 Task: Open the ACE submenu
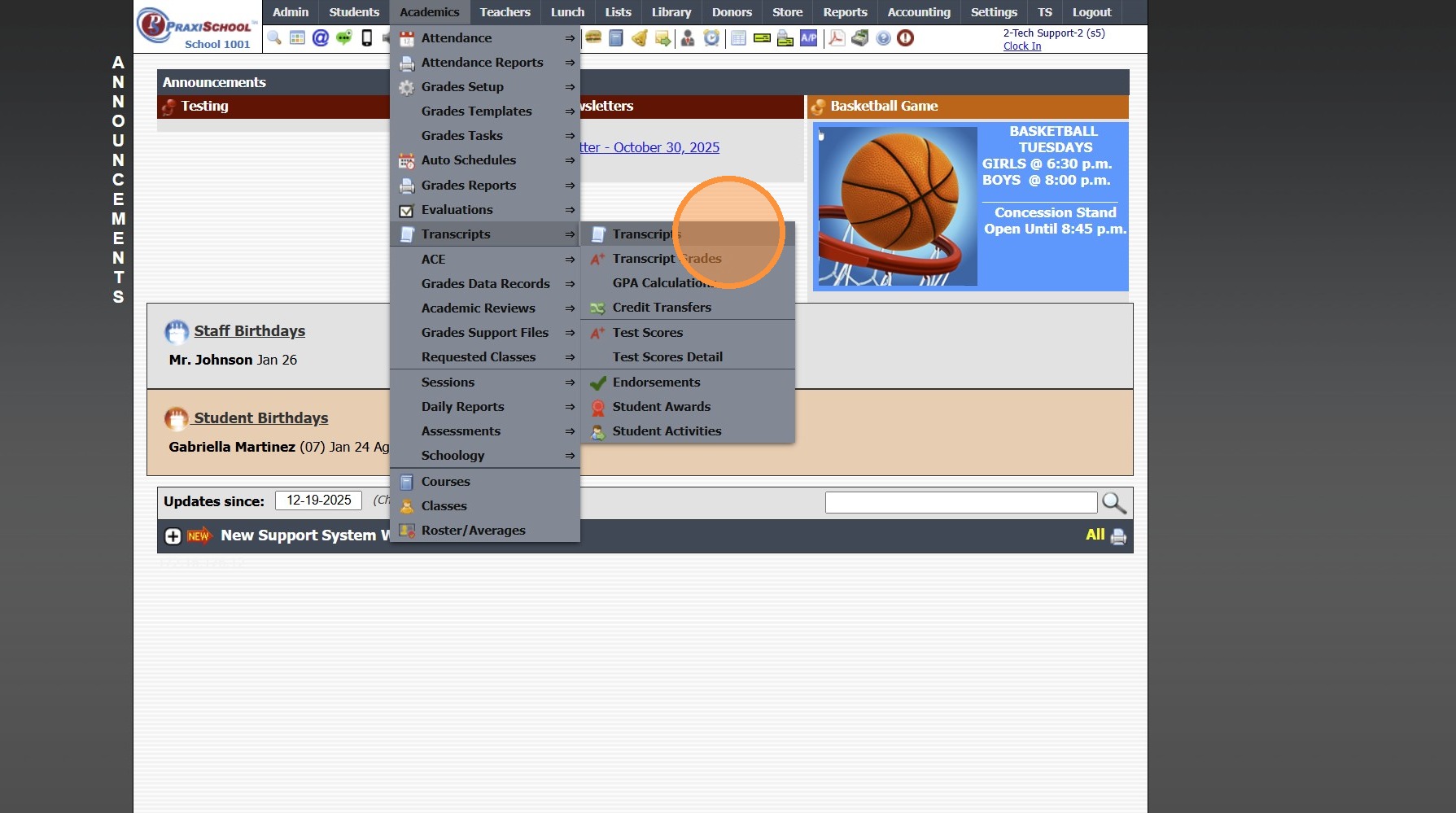pos(485,260)
